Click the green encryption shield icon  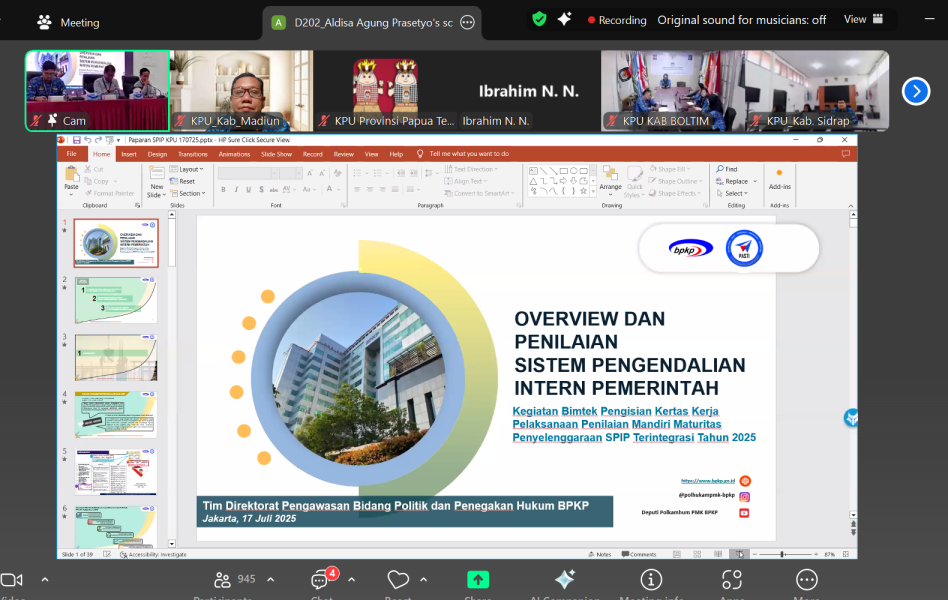tap(539, 19)
